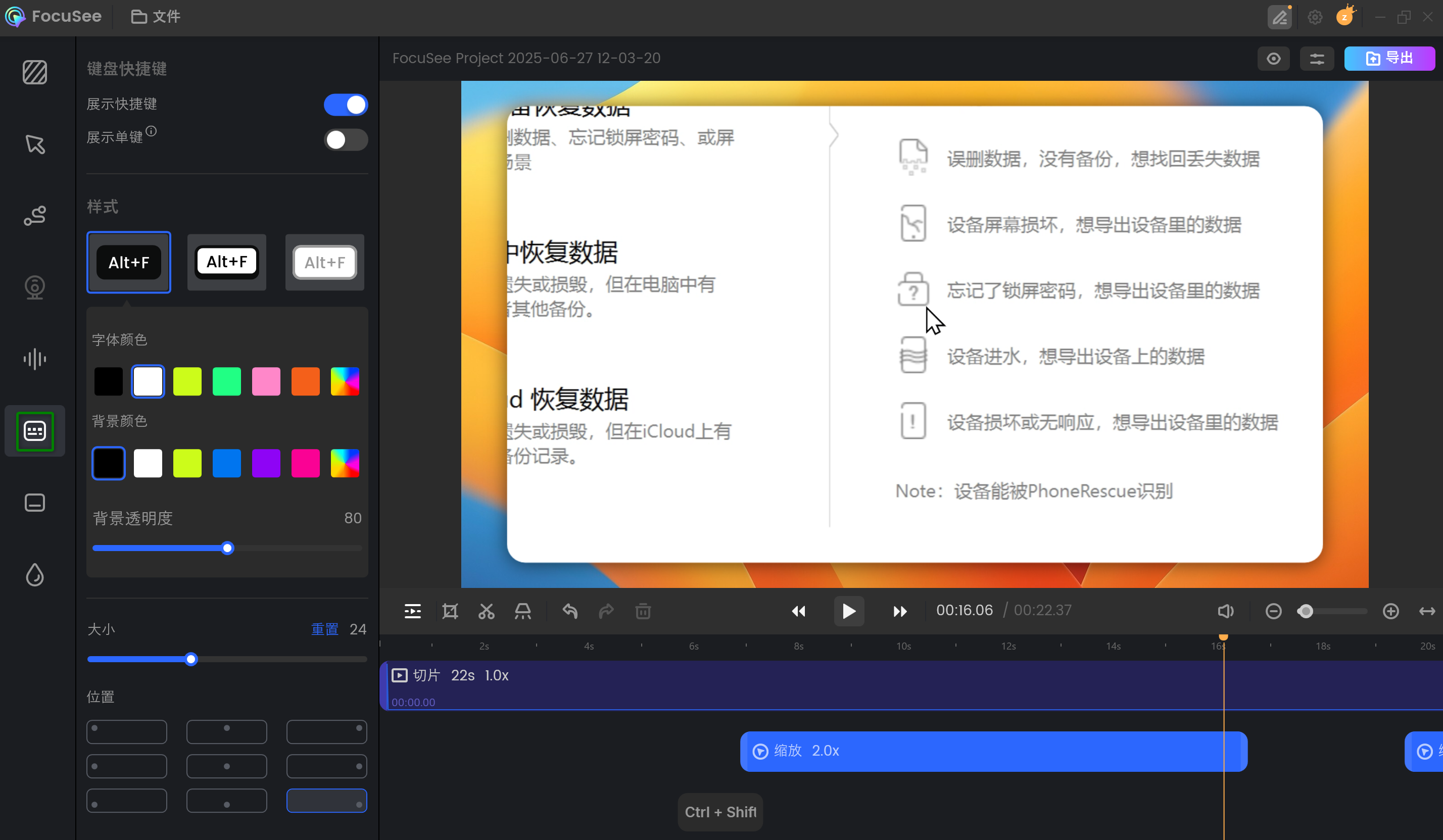Viewport: 1443px width, 840px height.
Task: Open the feedback pencil icon in title bar
Action: click(x=1280, y=17)
